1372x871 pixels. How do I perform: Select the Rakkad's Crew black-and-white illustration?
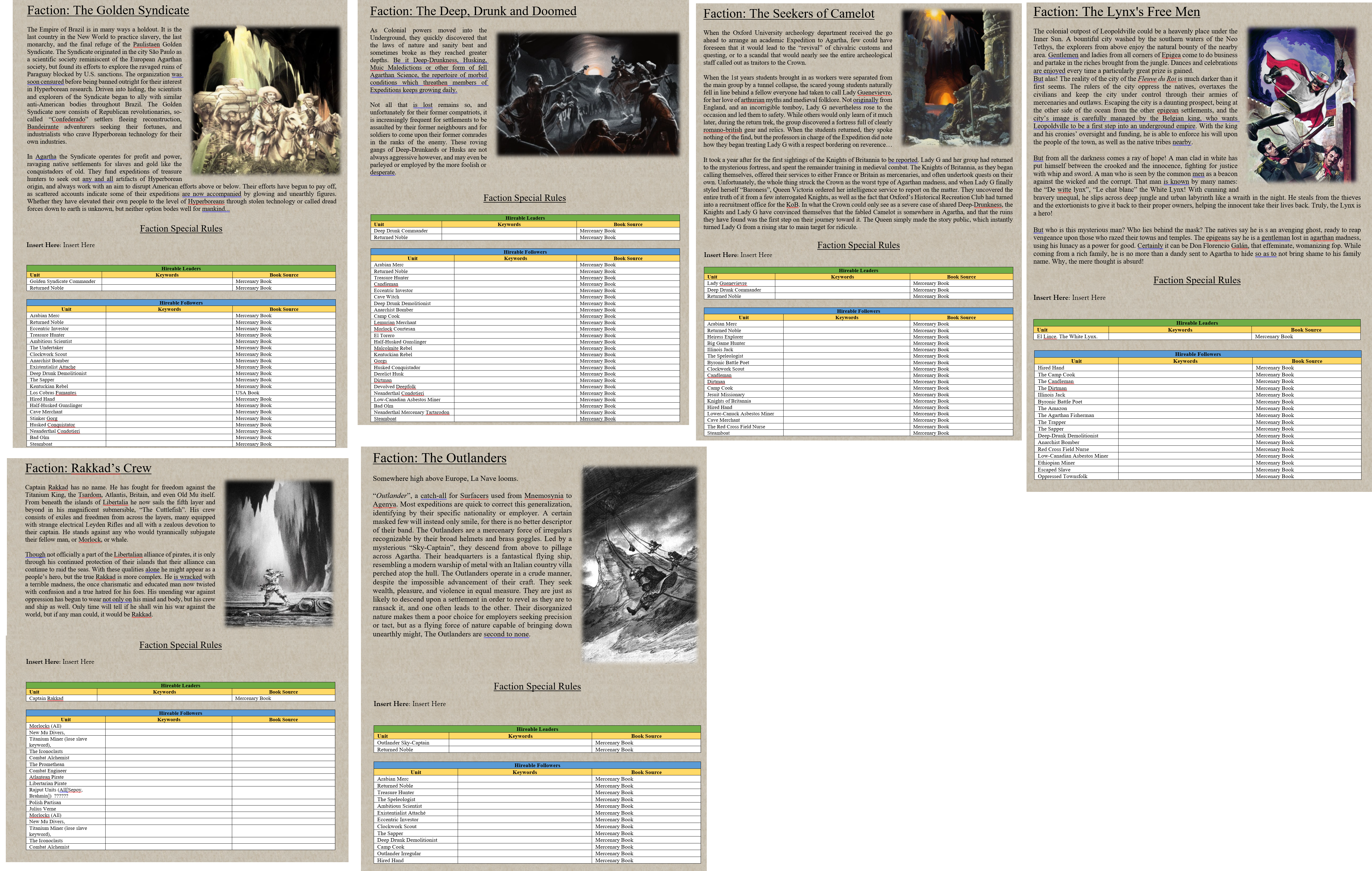[x=279, y=553]
